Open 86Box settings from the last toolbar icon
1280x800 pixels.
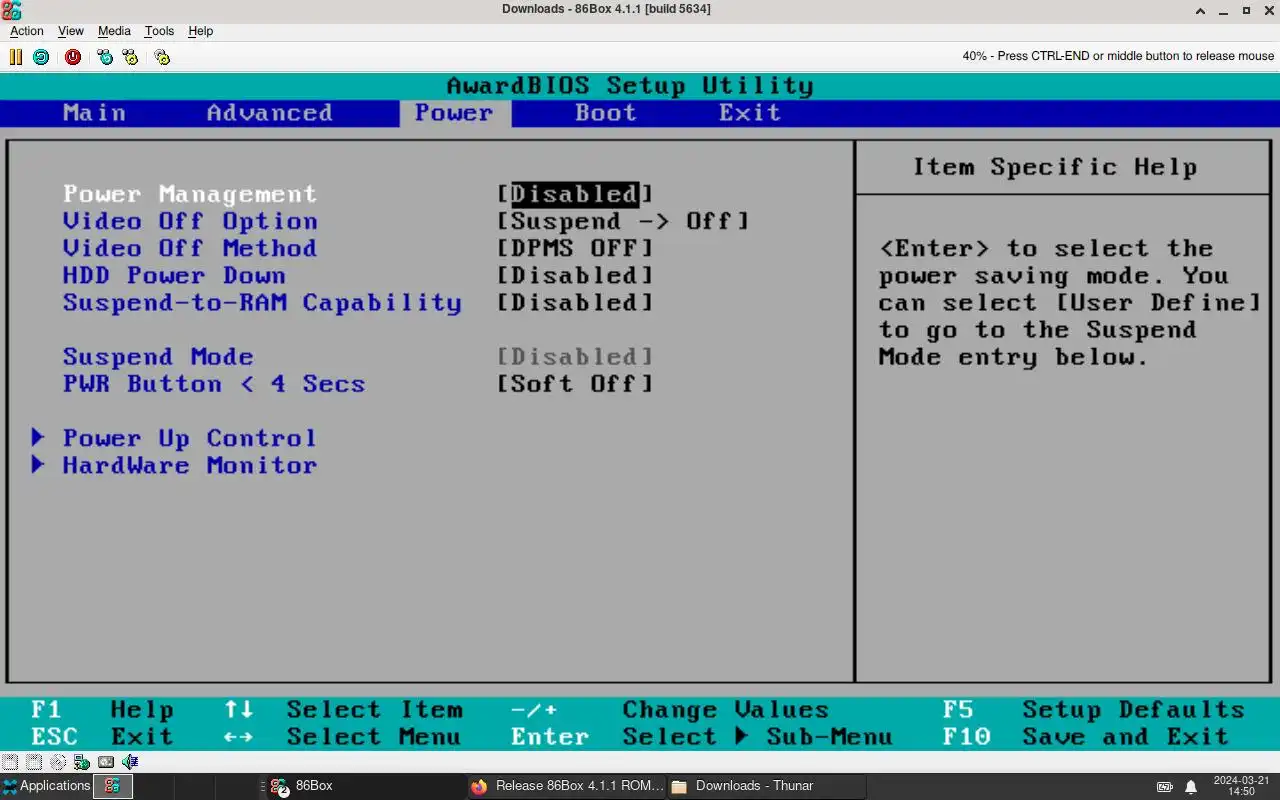(162, 57)
